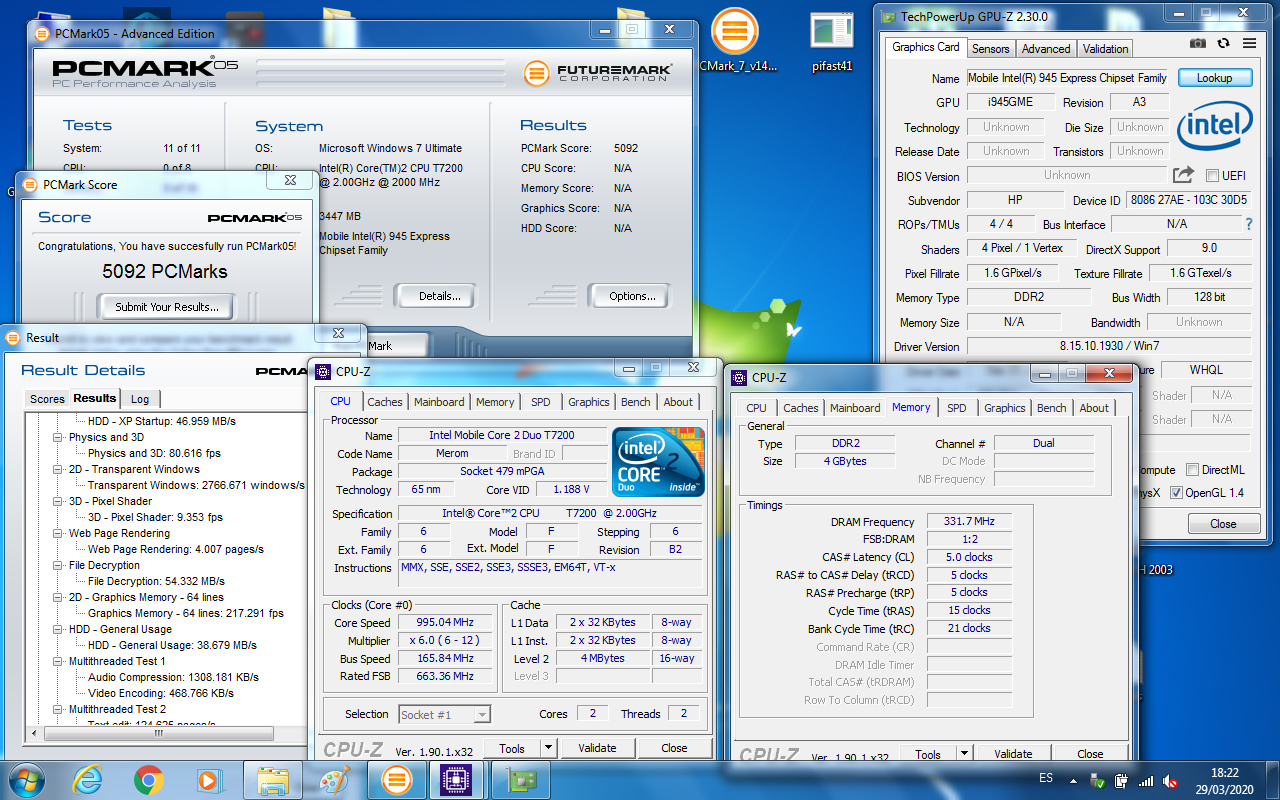Click Close in right CPU-Z window
The height and width of the screenshot is (800, 1280).
tap(1090, 754)
